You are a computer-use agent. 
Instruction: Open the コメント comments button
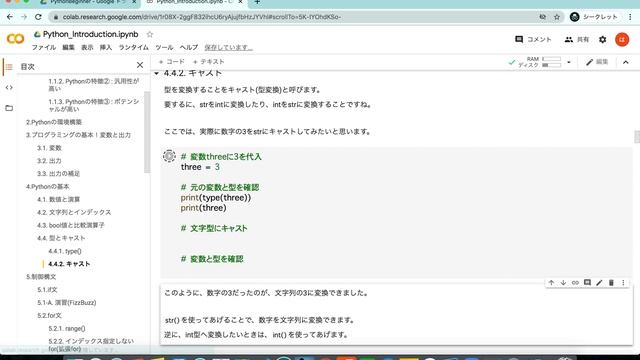pos(533,39)
